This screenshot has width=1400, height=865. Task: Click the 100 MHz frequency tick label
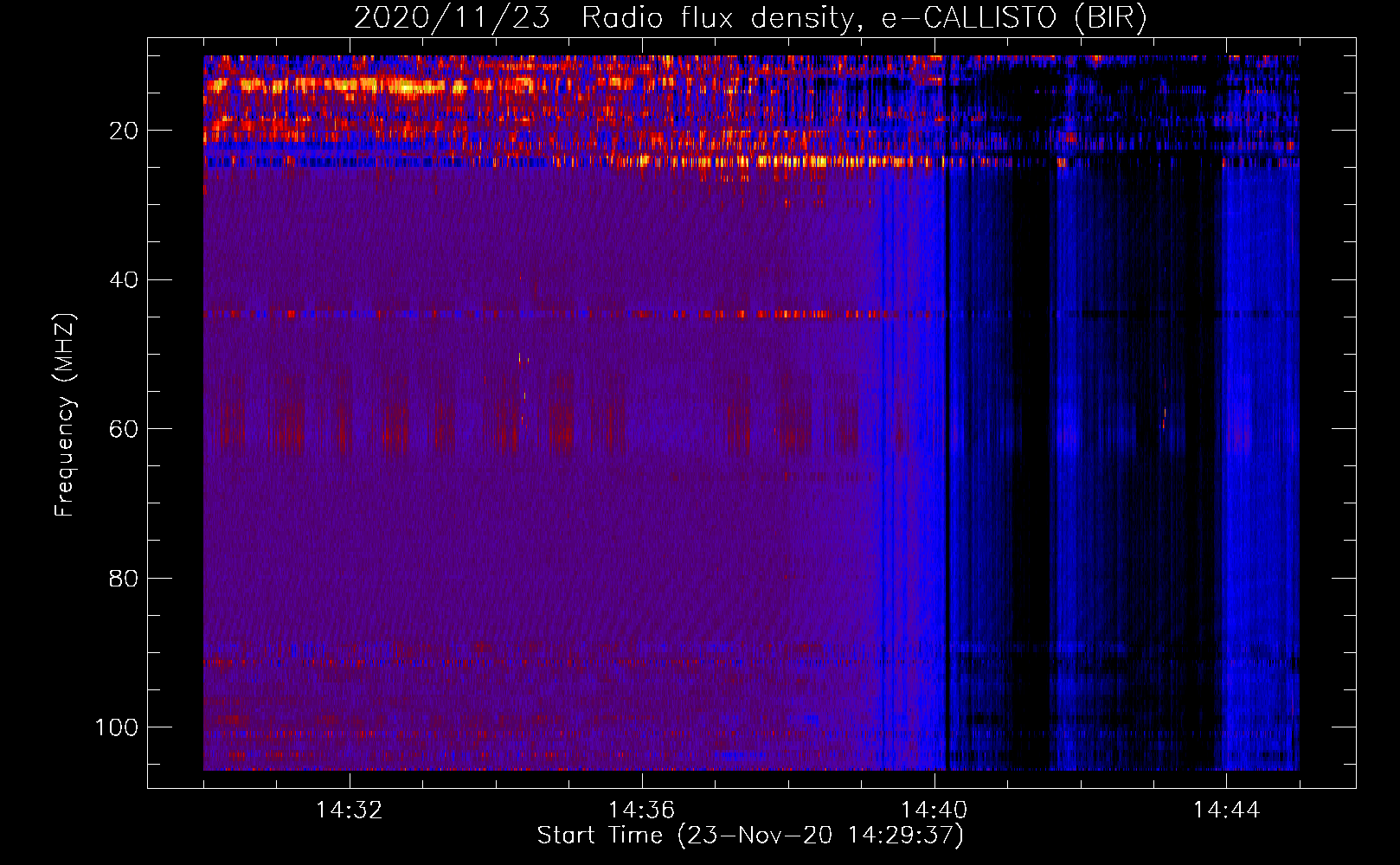[117, 727]
